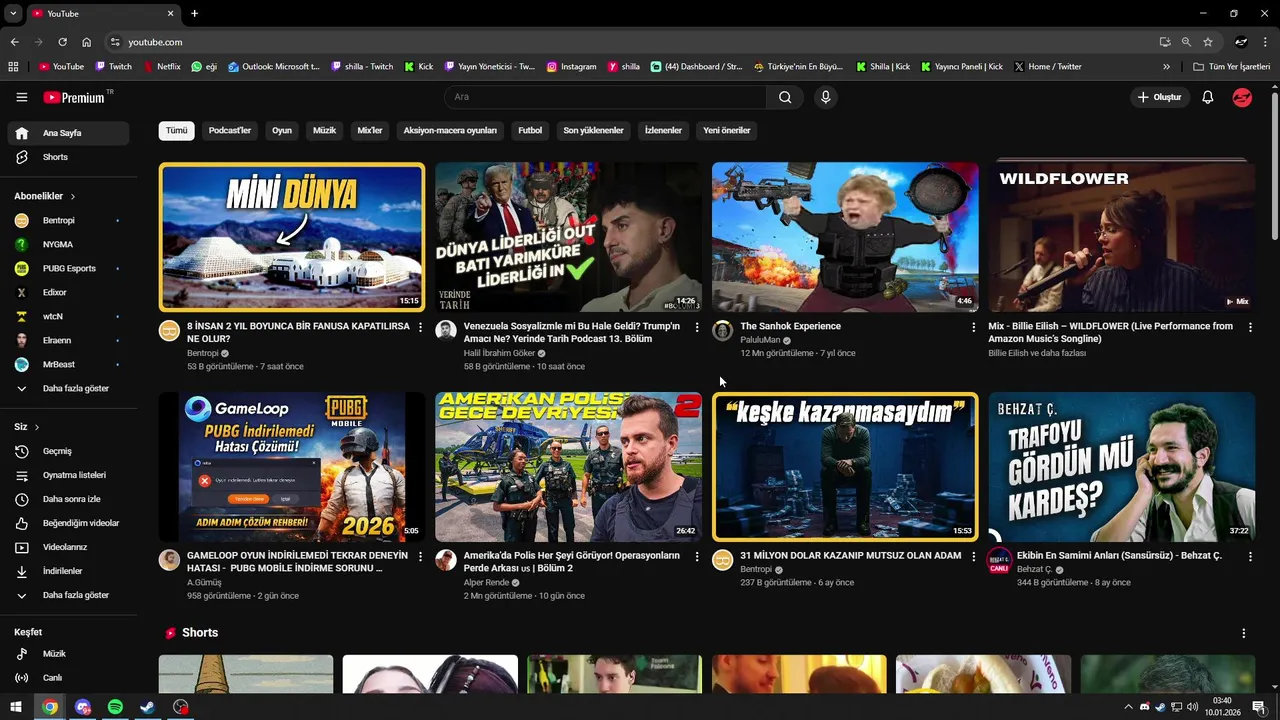Image resolution: width=1280 pixels, height=720 pixels.
Task: Open the MrBeast subscription
Action: tap(68, 364)
